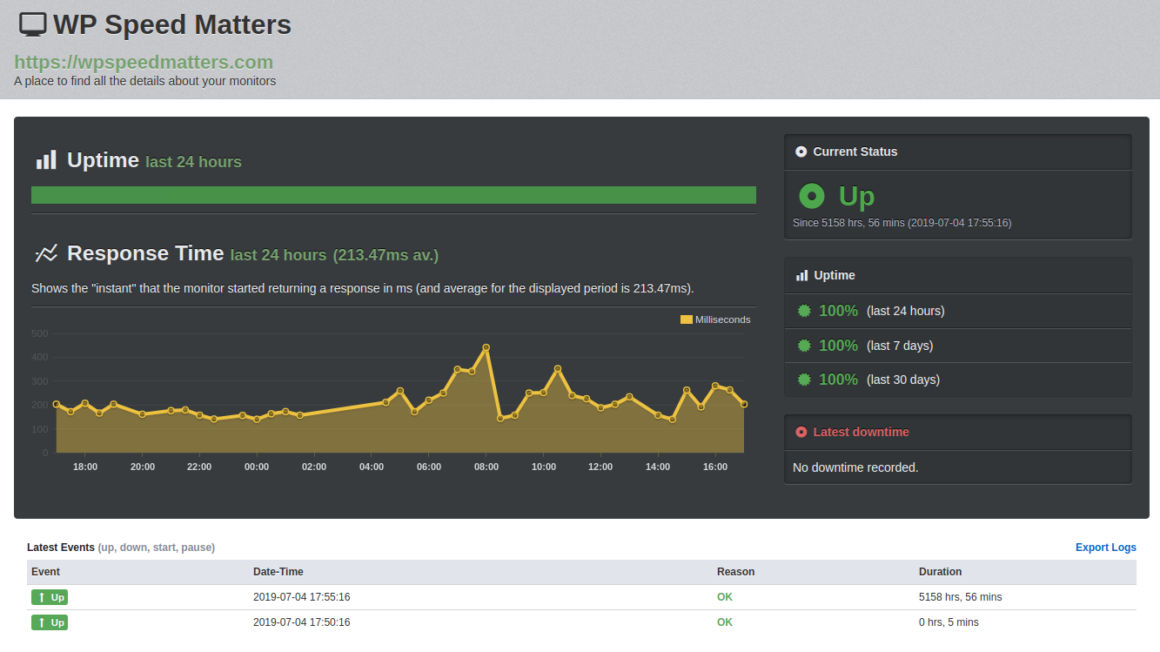Switch to the Event column header

(42, 571)
